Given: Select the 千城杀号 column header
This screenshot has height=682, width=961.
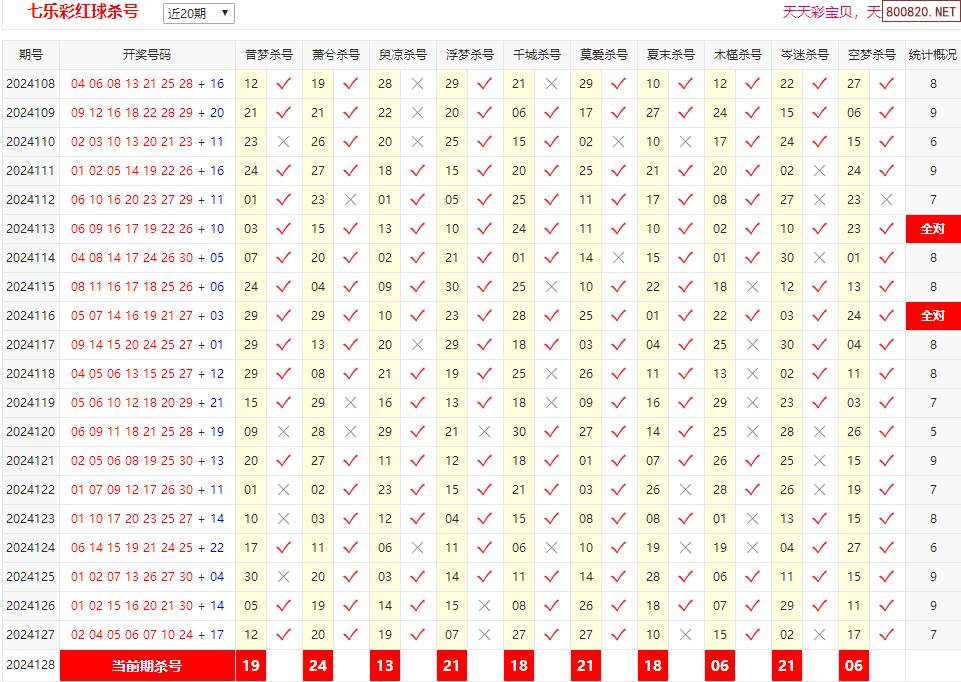Looking at the screenshot, I should click(537, 55).
